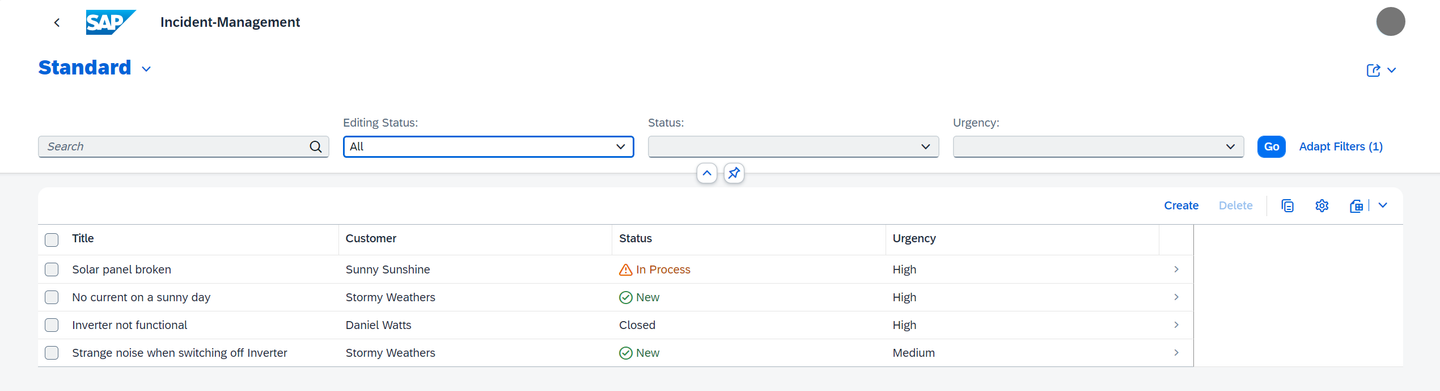Click the In Process warning icon

pos(626,270)
